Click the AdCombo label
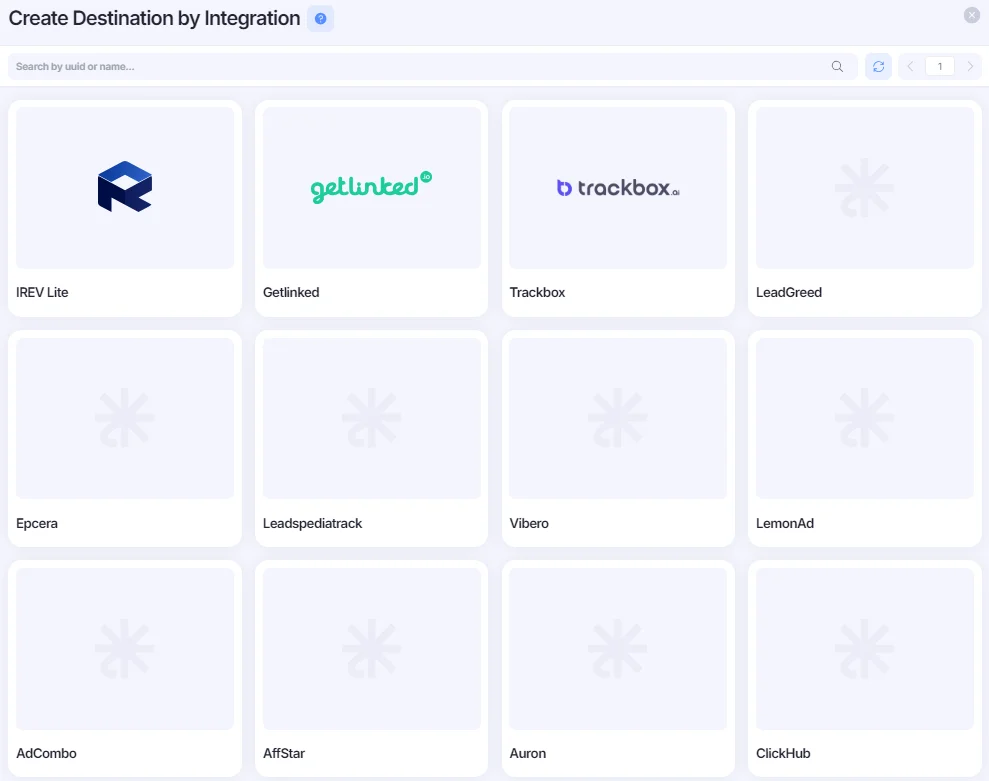The height and width of the screenshot is (781, 989). tap(46, 753)
